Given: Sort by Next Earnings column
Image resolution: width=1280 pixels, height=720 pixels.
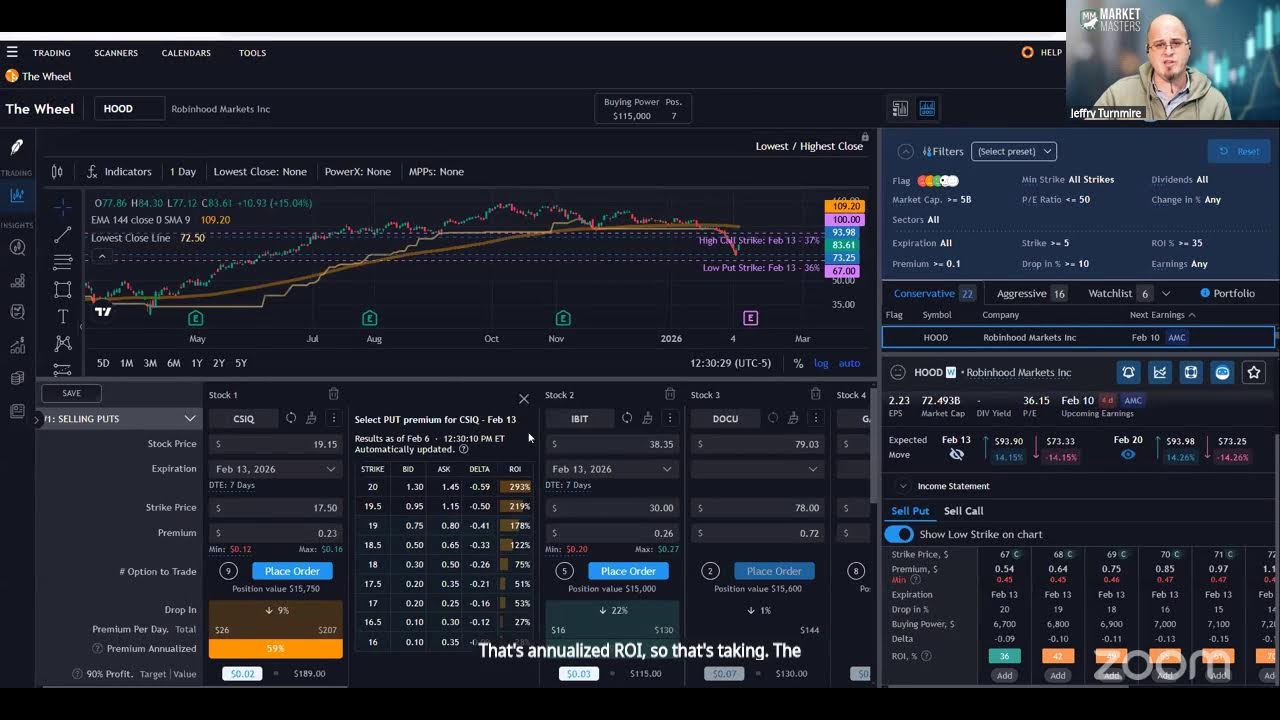Looking at the screenshot, I should coord(1162,315).
